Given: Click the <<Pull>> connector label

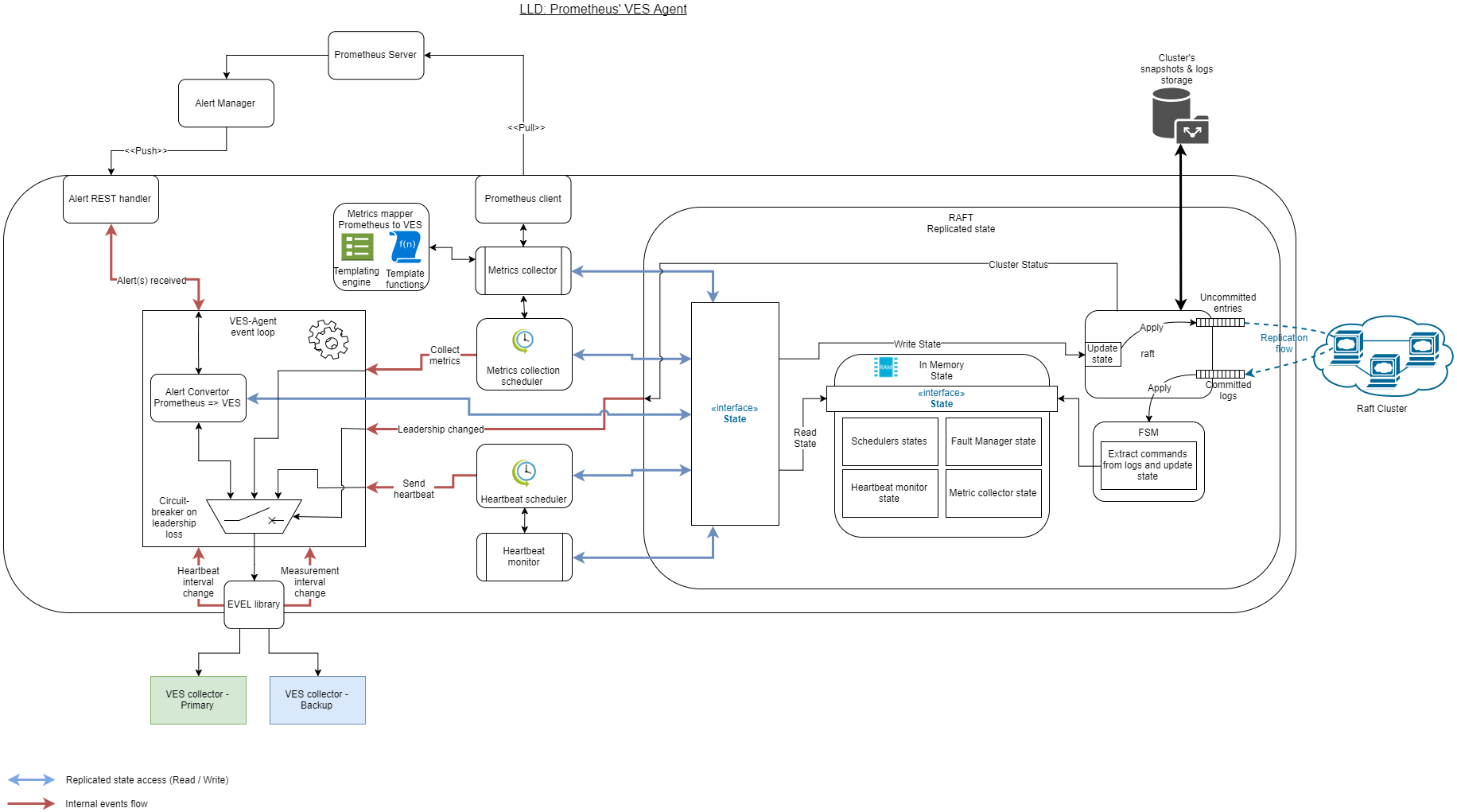Looking at the screenshot, I should [526, 127].
